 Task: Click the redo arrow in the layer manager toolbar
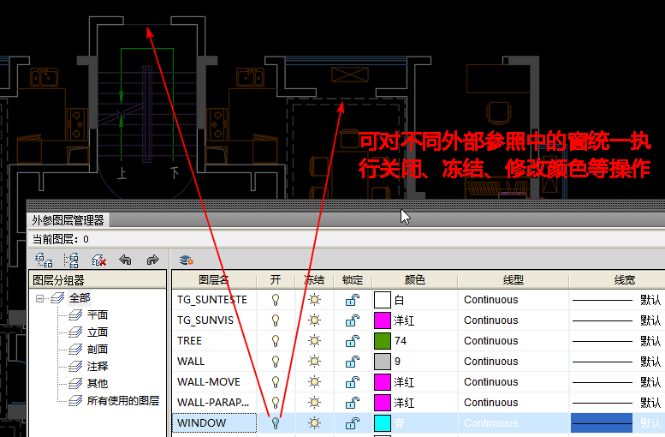tap(152, 259)
